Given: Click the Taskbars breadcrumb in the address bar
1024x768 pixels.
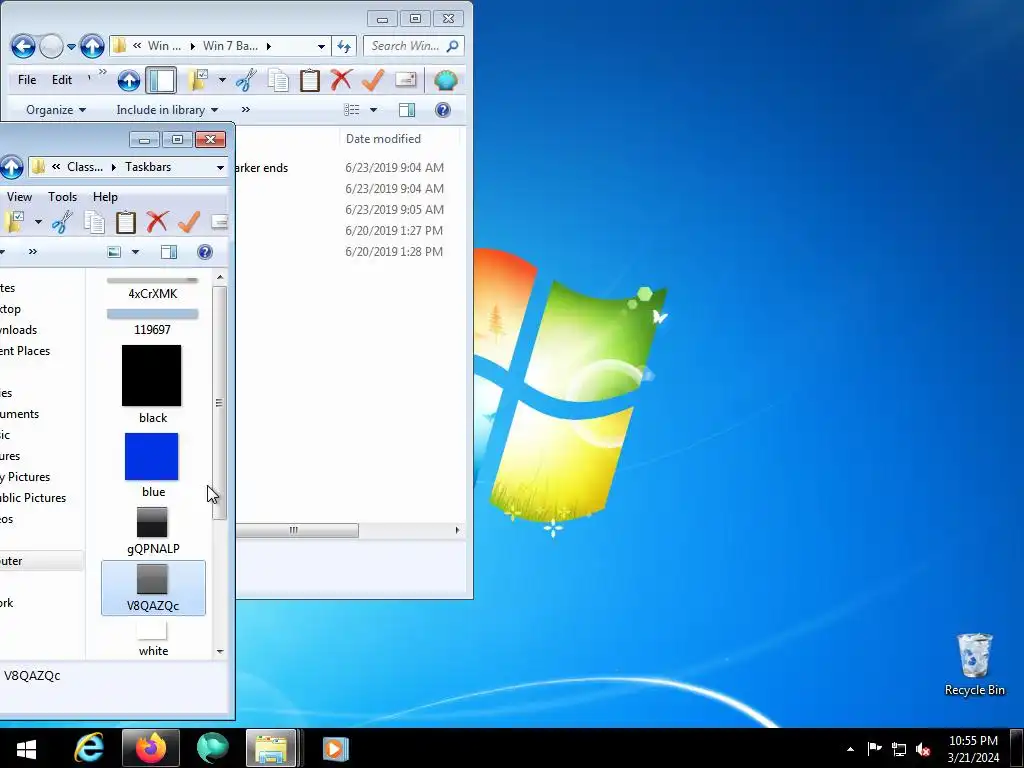Looking at the screenshot, I should [x=148, y=167].
